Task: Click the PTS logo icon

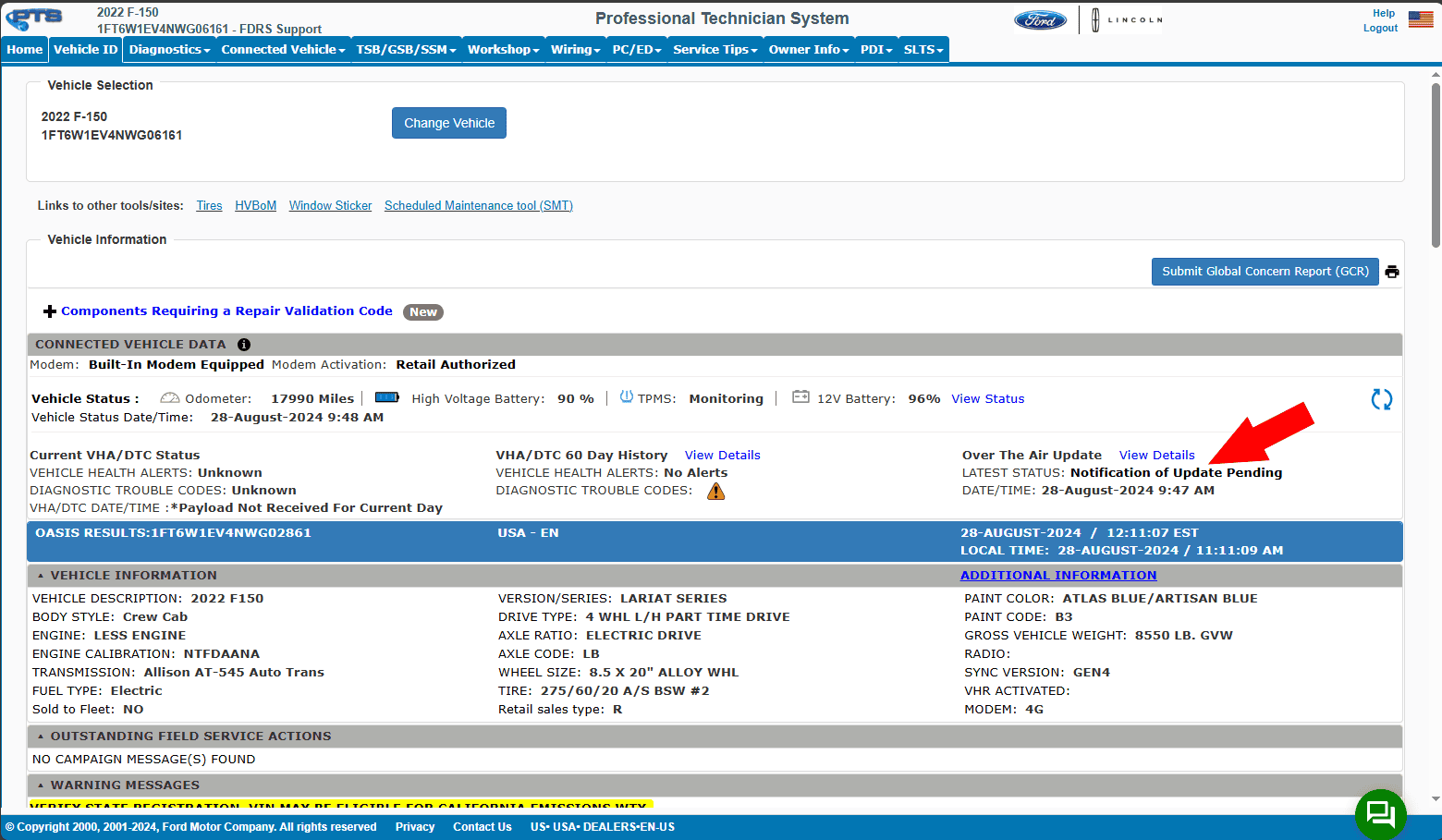Action: (x=34, y=18)
